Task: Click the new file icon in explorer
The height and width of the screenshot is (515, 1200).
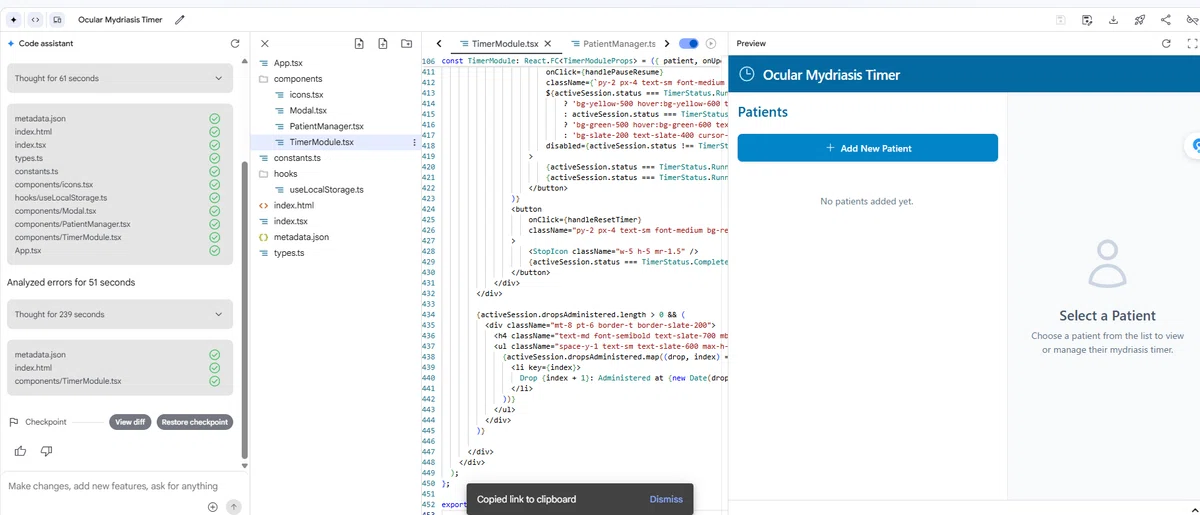Action: coord(383,44)
